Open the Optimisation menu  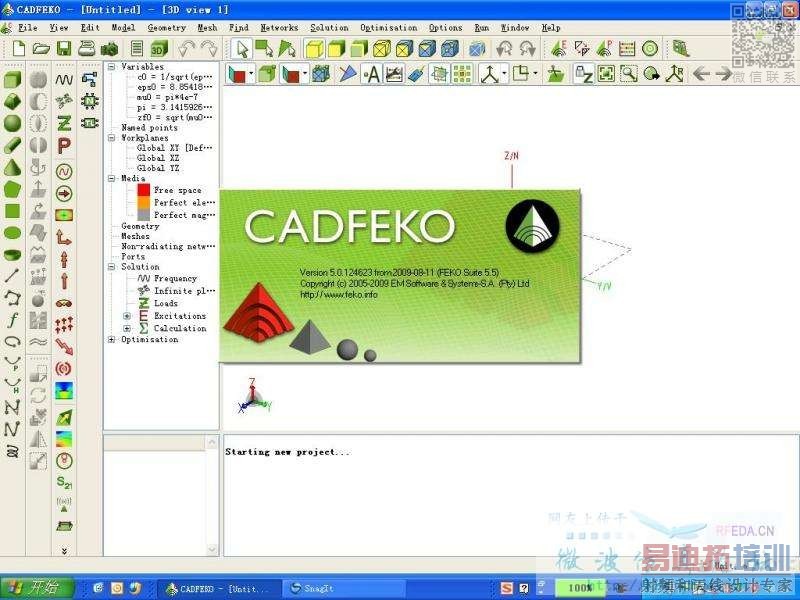click(x=389, y=28)
